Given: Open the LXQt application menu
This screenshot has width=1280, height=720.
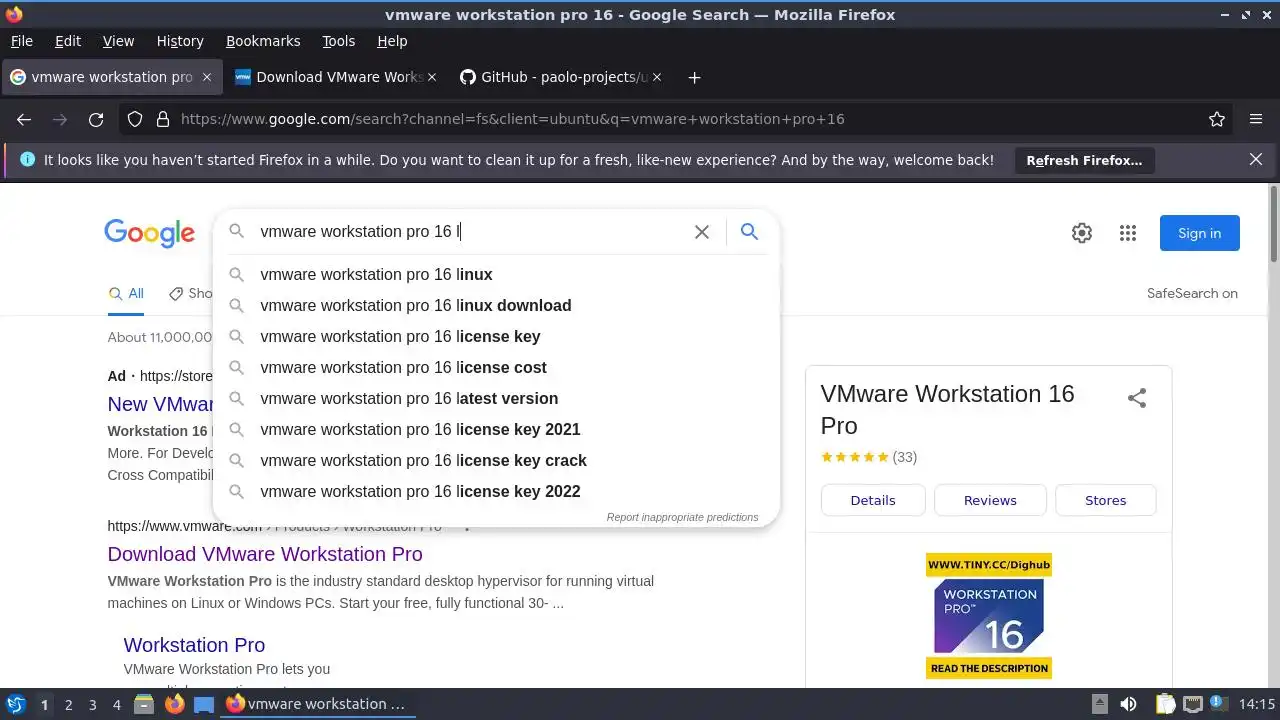Looking at the screenshot, I should point(15,704).
